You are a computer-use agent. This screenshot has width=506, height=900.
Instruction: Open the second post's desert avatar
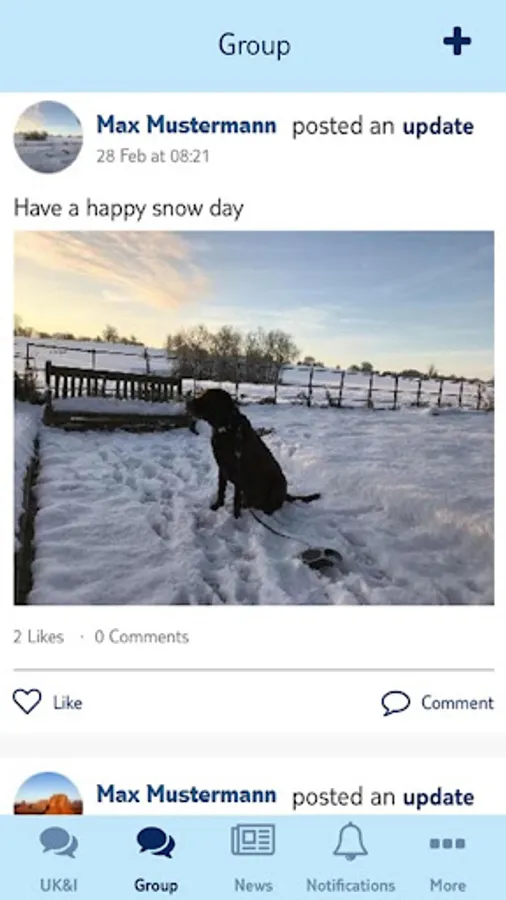coord(48,793)
